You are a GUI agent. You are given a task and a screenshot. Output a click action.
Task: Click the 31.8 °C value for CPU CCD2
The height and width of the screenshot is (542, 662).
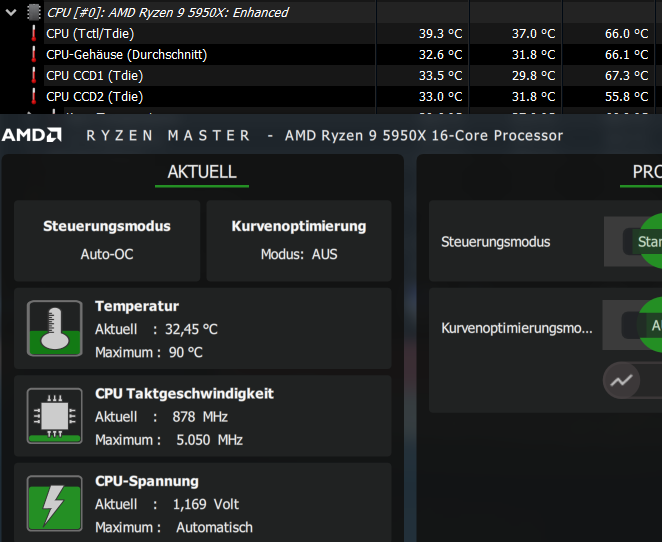[533, 97]
